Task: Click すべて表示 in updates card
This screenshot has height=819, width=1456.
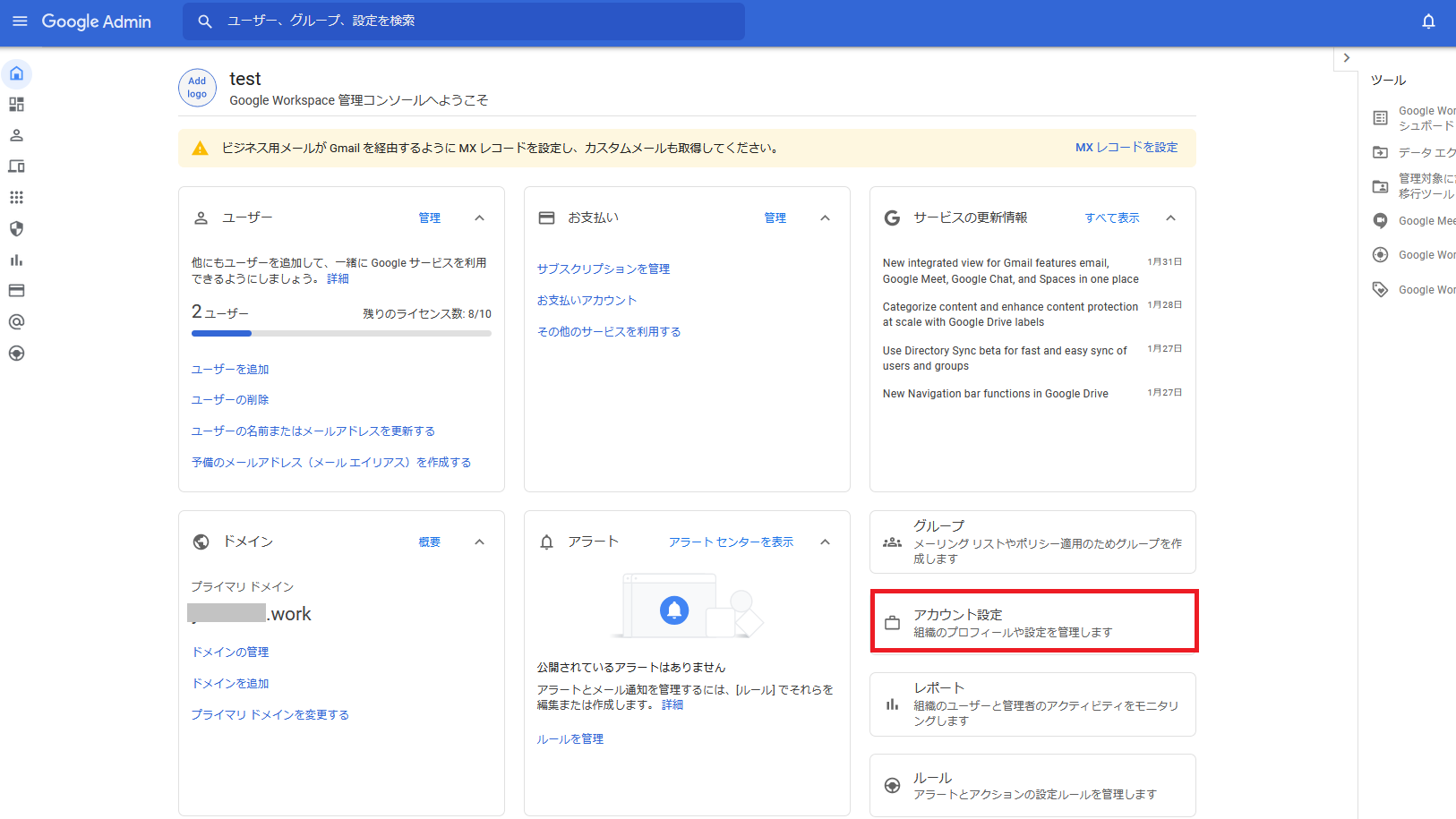Action: 1112,218
